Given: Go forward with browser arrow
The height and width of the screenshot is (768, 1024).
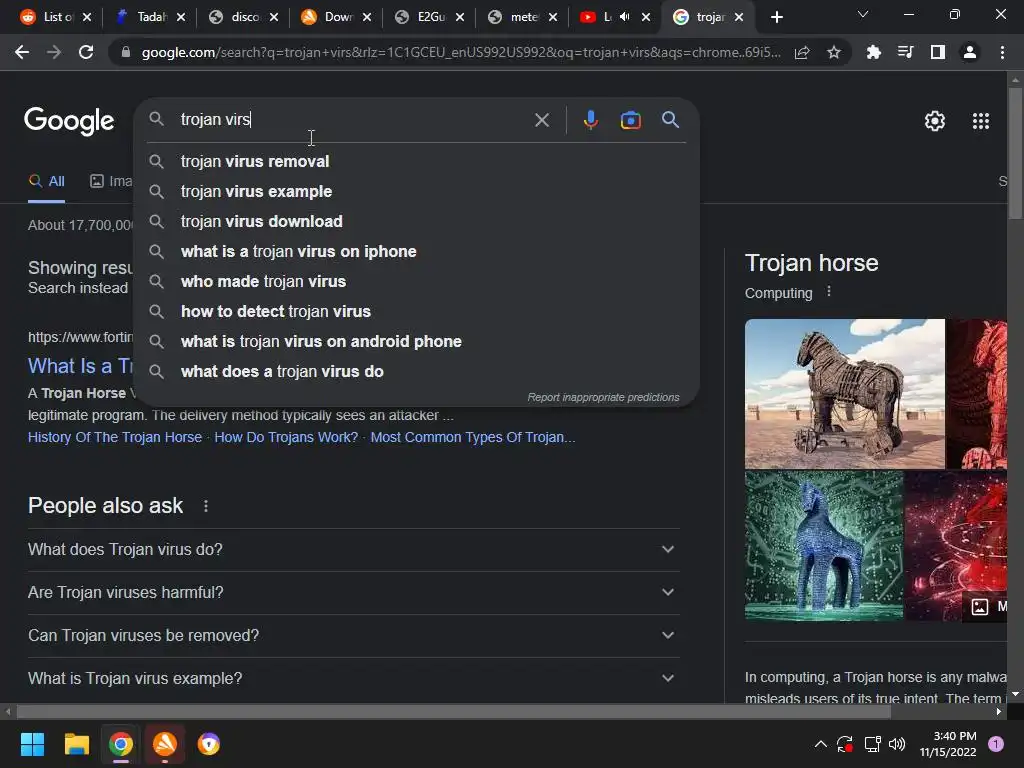Looking at the screenshot, I should coord(54,52).
